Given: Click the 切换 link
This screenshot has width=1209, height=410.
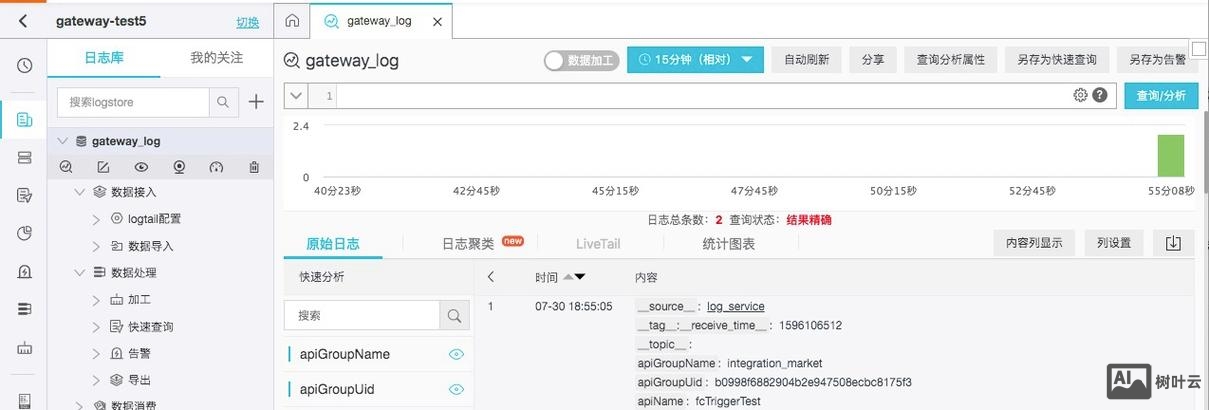Looking at the screenshot, I should tap(247, 22).
